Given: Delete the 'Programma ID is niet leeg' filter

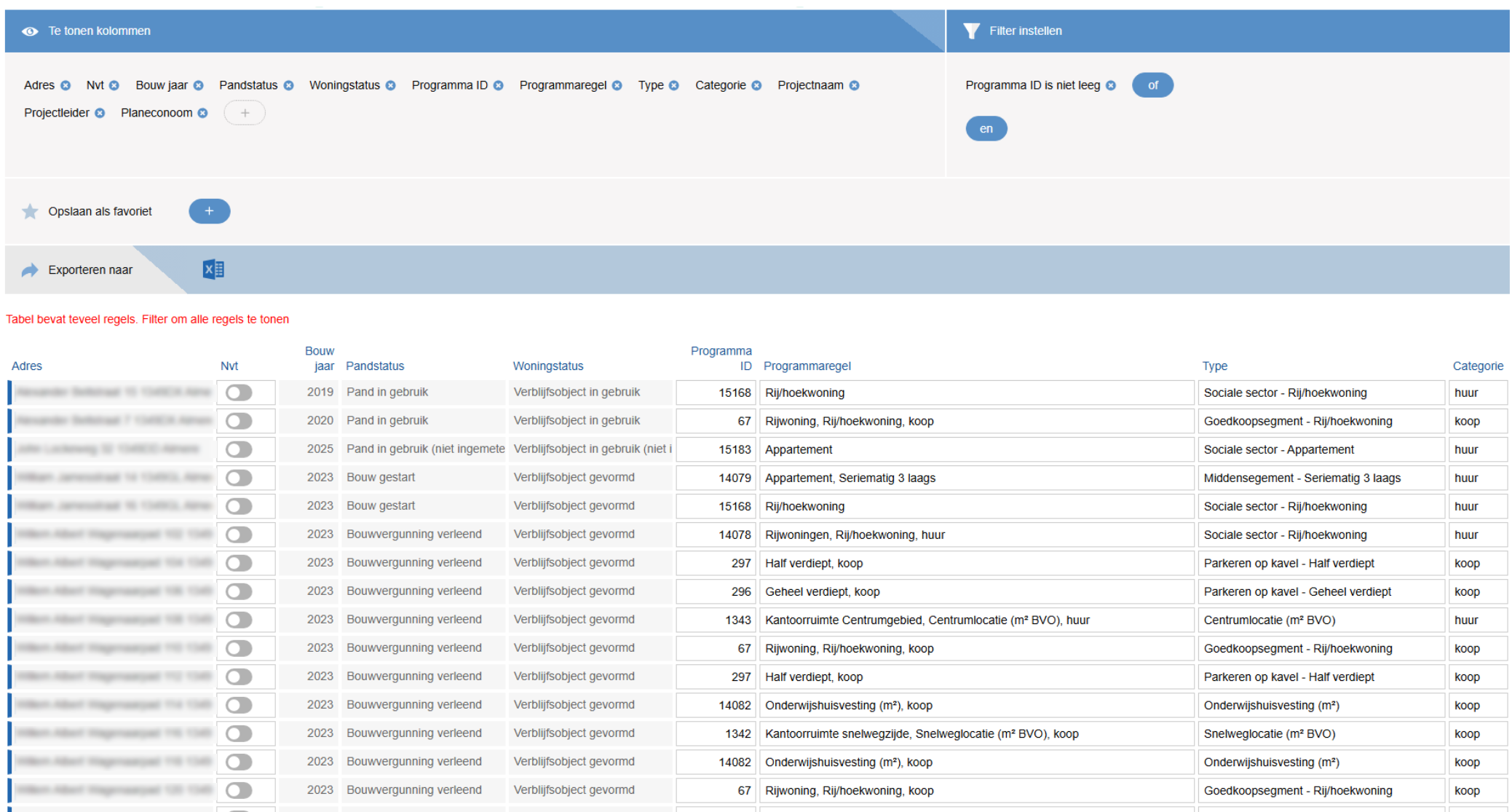Looking at the screenshot, I should click(x=1111, y=85).
